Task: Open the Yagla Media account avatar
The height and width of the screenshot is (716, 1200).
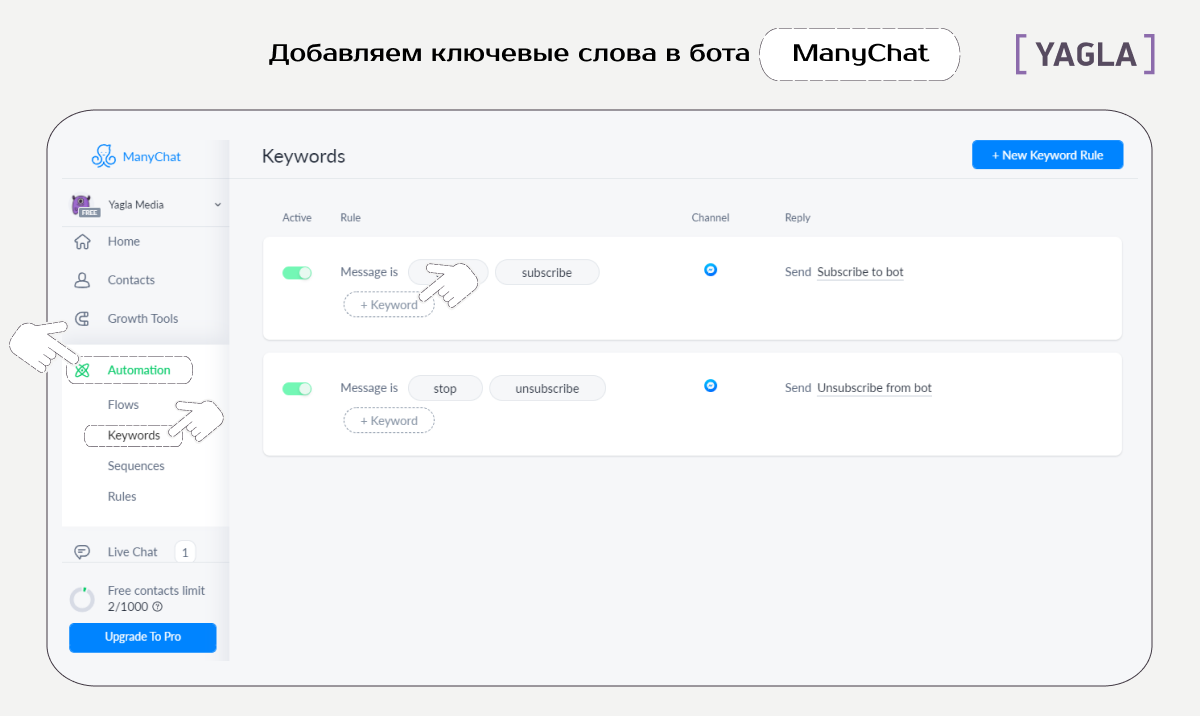Action: (x=82, y=205)
